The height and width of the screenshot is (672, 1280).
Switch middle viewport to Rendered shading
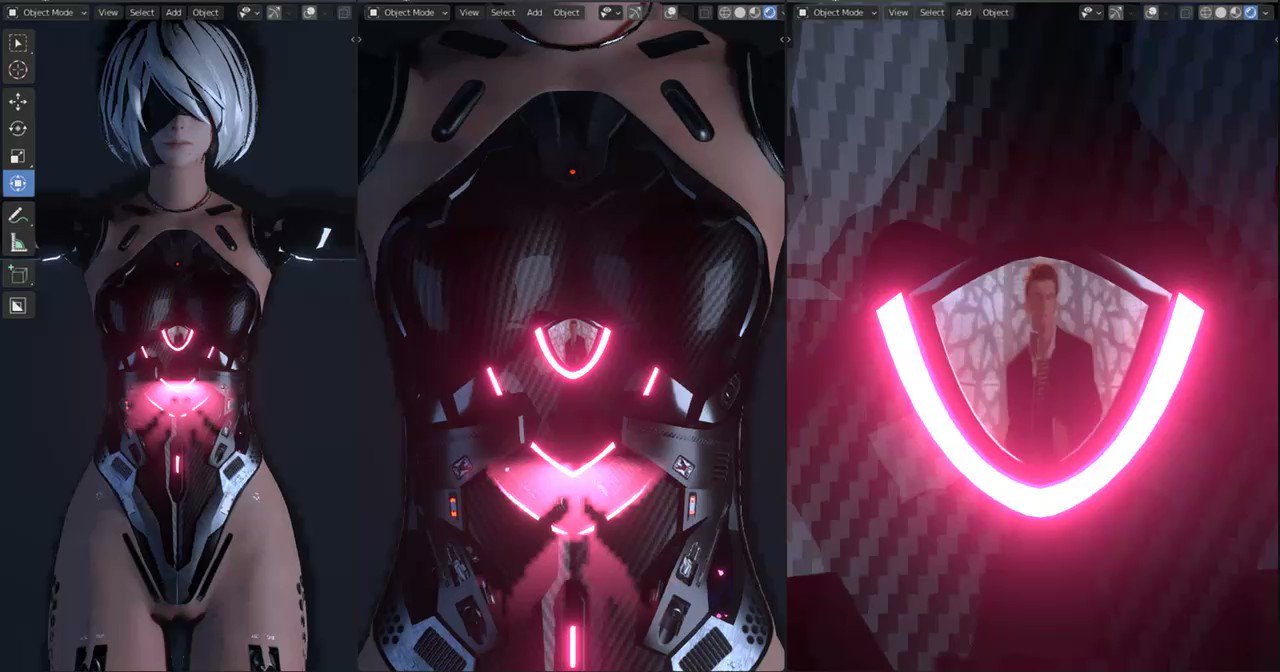[x=769, y=12]
